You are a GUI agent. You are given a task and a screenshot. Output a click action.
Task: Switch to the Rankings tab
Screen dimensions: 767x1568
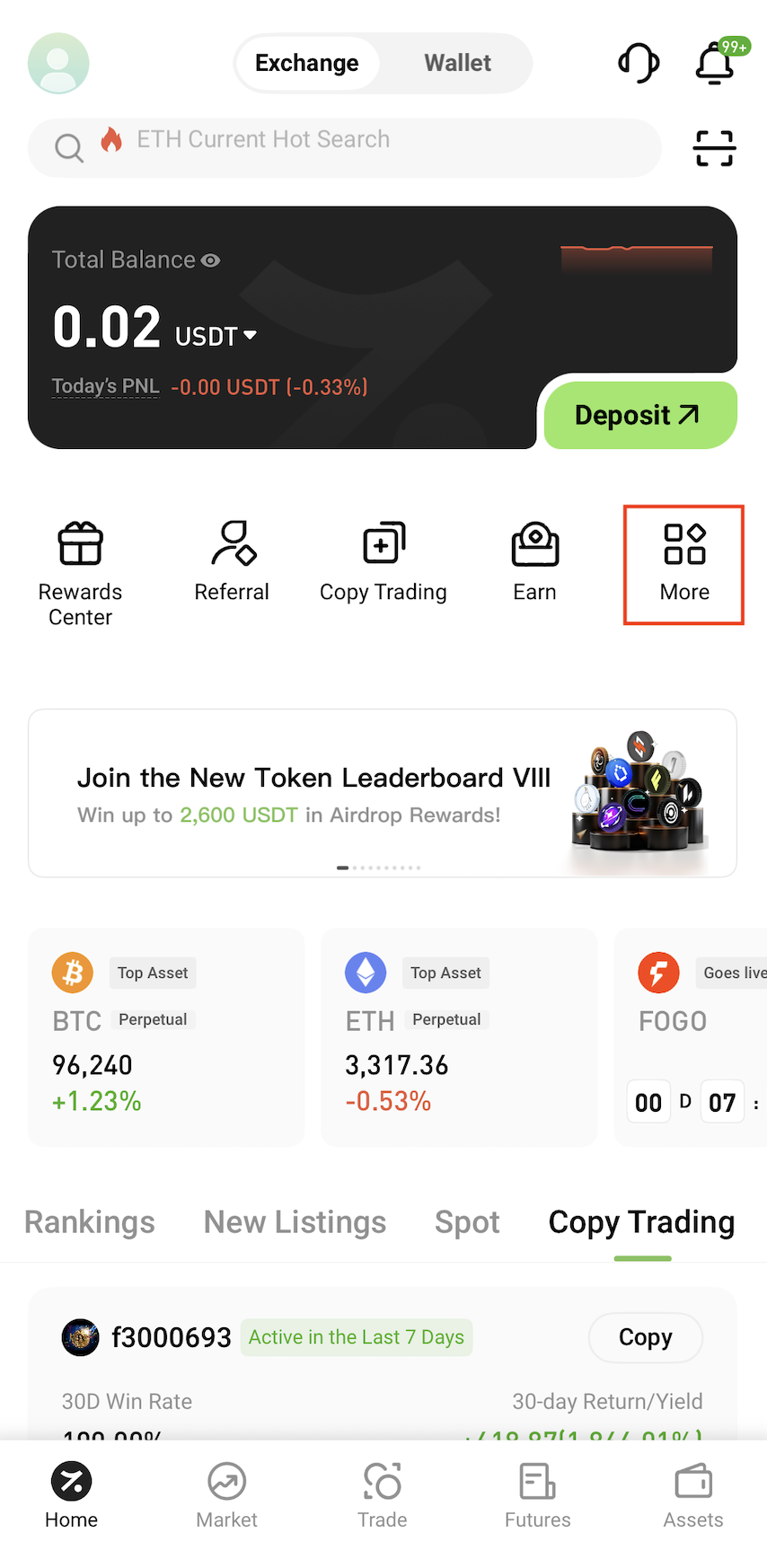pyautogui.click(x=90, y=1222)
